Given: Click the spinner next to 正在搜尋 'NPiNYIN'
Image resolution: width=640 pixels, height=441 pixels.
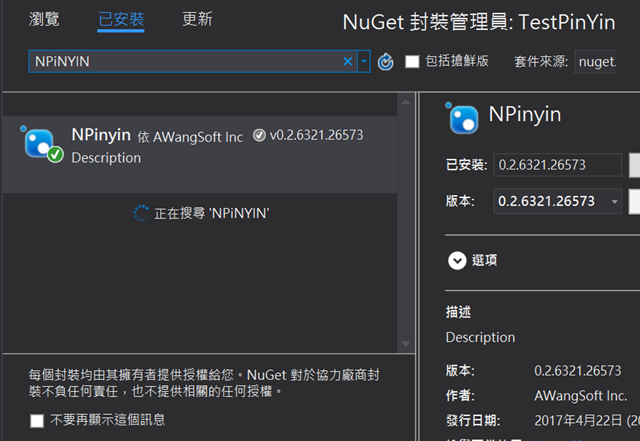Looking at the screenshot, I should (141, 213).
